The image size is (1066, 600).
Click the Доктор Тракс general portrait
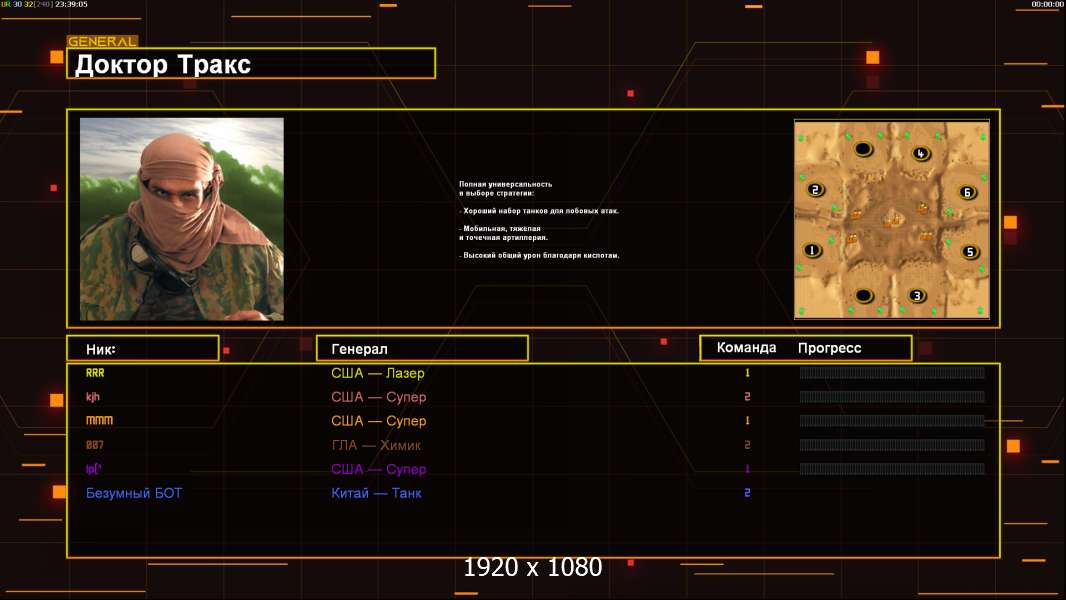pos(182,219)
